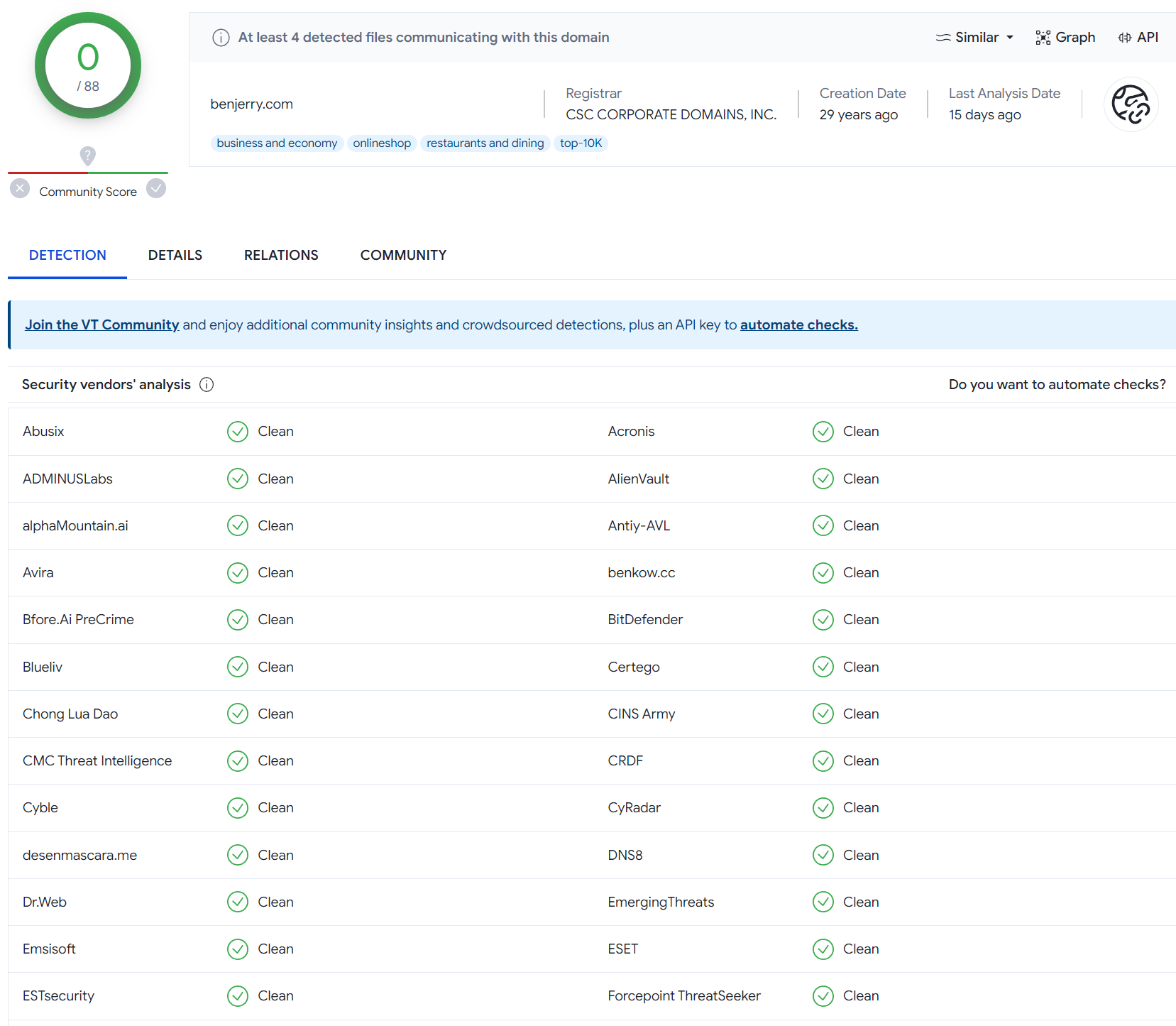Click the clean check icon for CRDF
The width and height of the screenshot is (1176, 1026).
tap(823, 761)
